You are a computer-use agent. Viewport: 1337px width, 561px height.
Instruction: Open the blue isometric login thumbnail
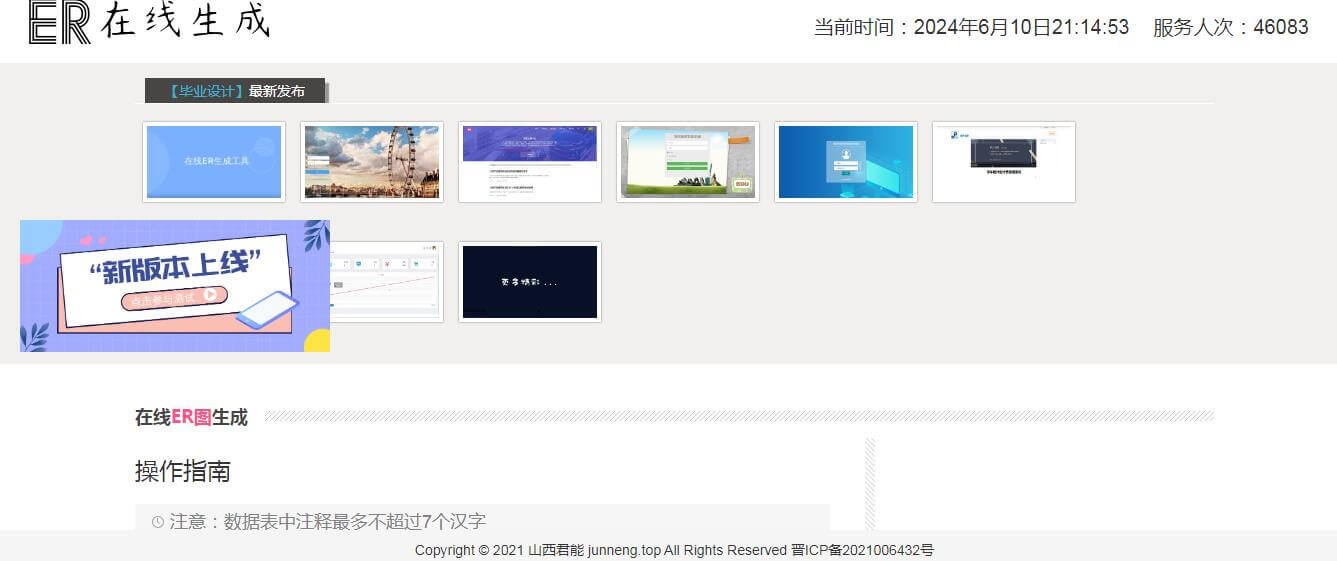[x=846, y=162]
